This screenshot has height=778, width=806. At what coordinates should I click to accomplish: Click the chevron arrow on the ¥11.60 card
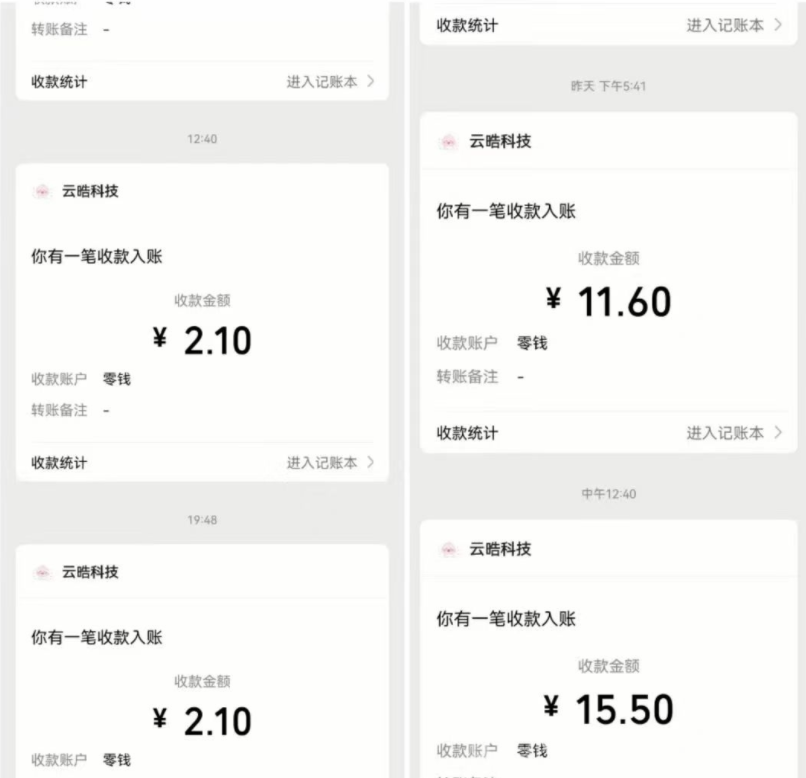pos(778,433)
